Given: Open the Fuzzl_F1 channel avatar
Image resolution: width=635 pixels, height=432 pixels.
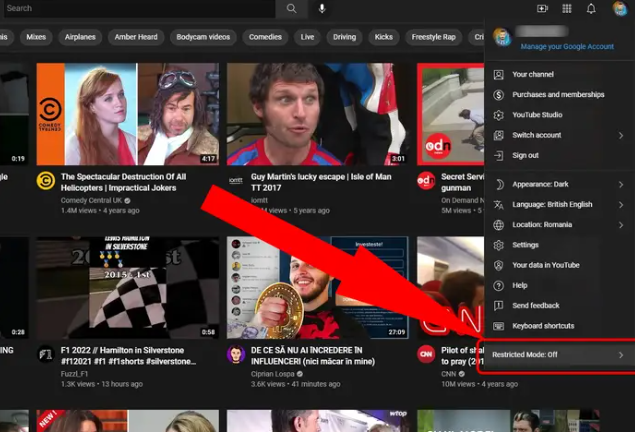Looking at the screenshot, I should [46, 354].
